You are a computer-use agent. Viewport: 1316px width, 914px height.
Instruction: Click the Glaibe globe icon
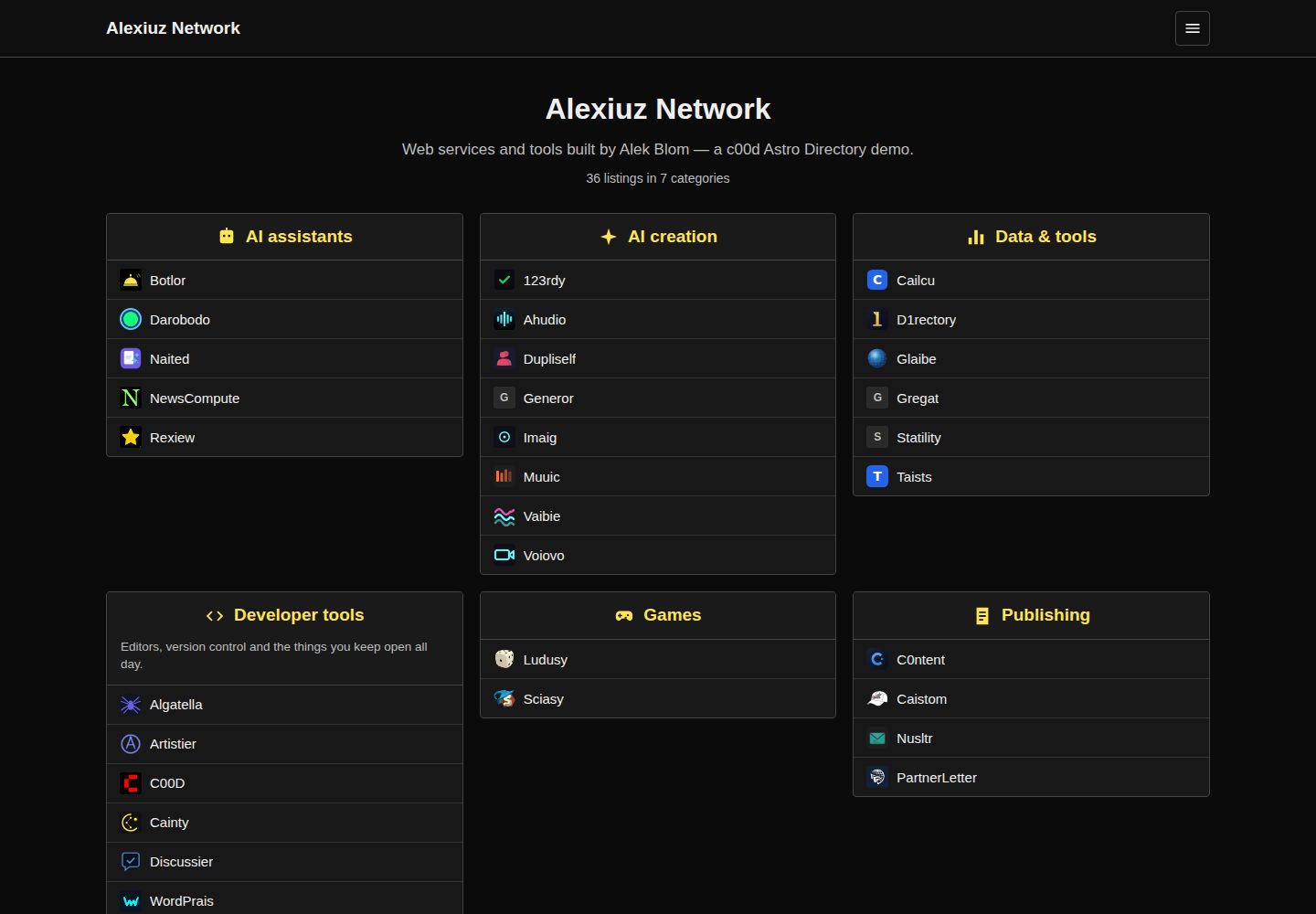[877, 358]
